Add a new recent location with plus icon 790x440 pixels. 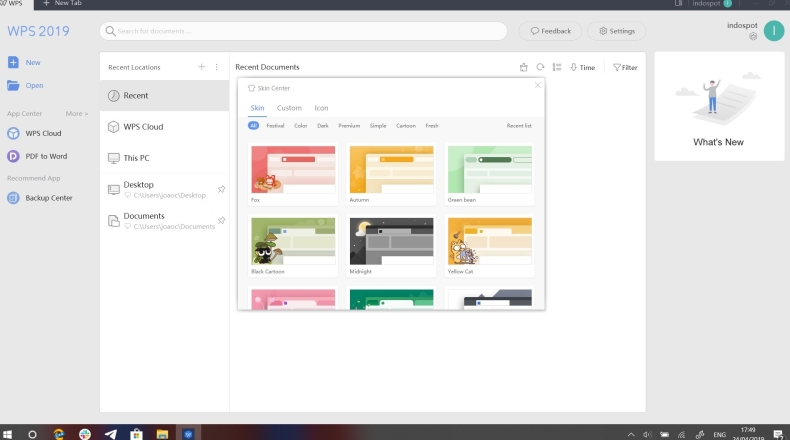201,67
